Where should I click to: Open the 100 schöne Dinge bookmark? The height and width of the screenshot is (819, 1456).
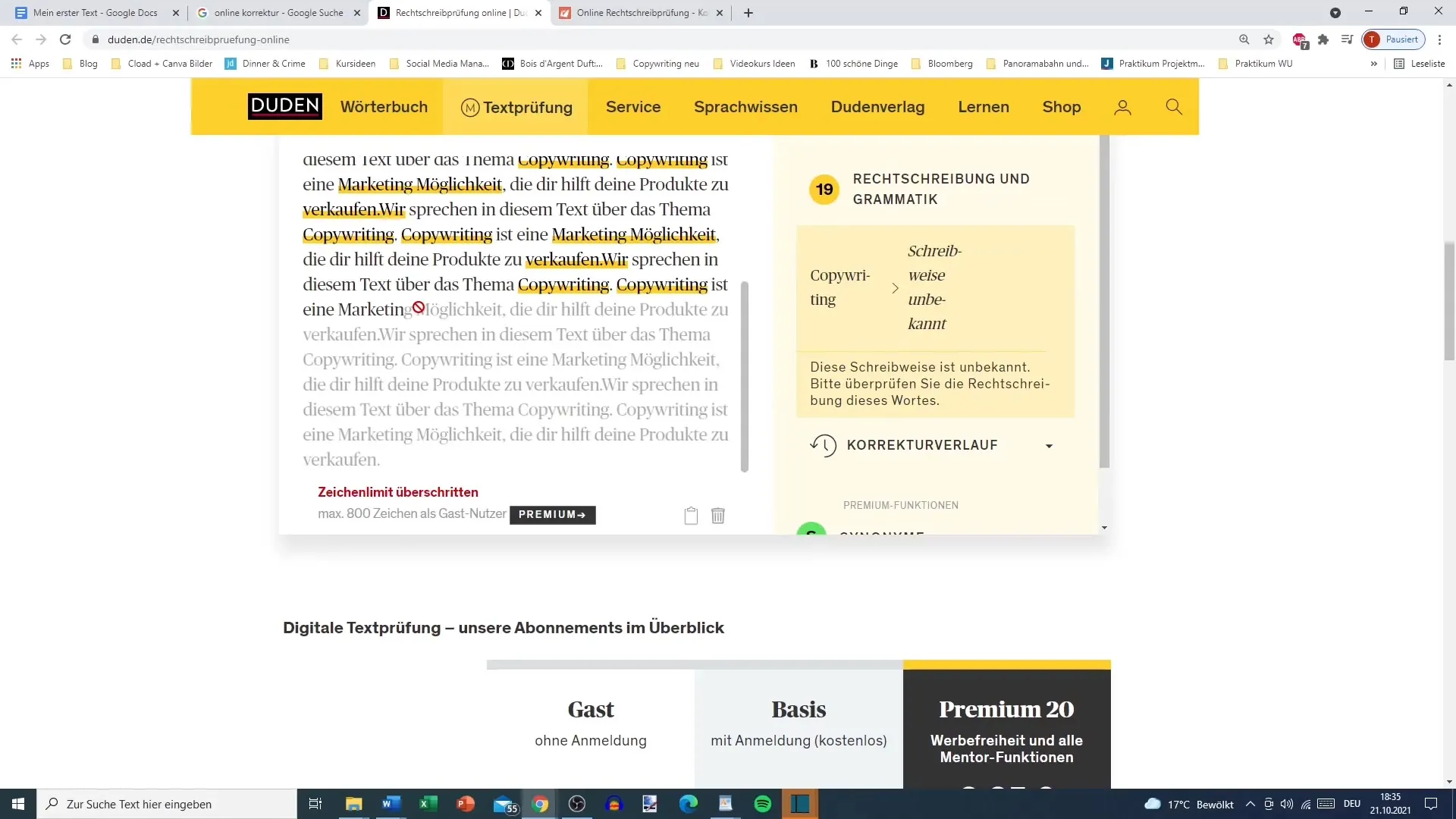coord(854,64)
